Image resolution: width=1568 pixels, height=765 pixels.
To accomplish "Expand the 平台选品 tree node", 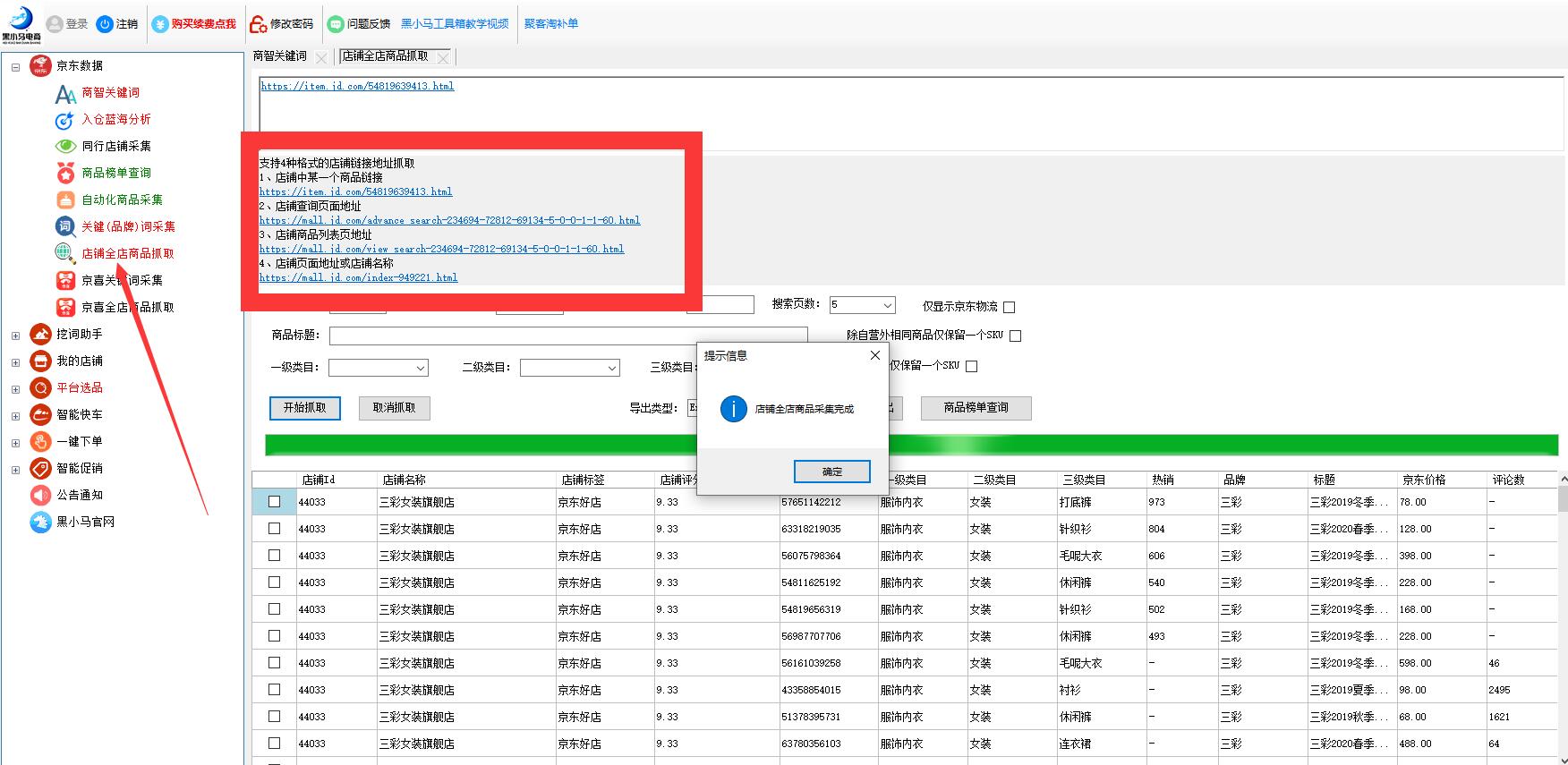I will tap(15, 389).
